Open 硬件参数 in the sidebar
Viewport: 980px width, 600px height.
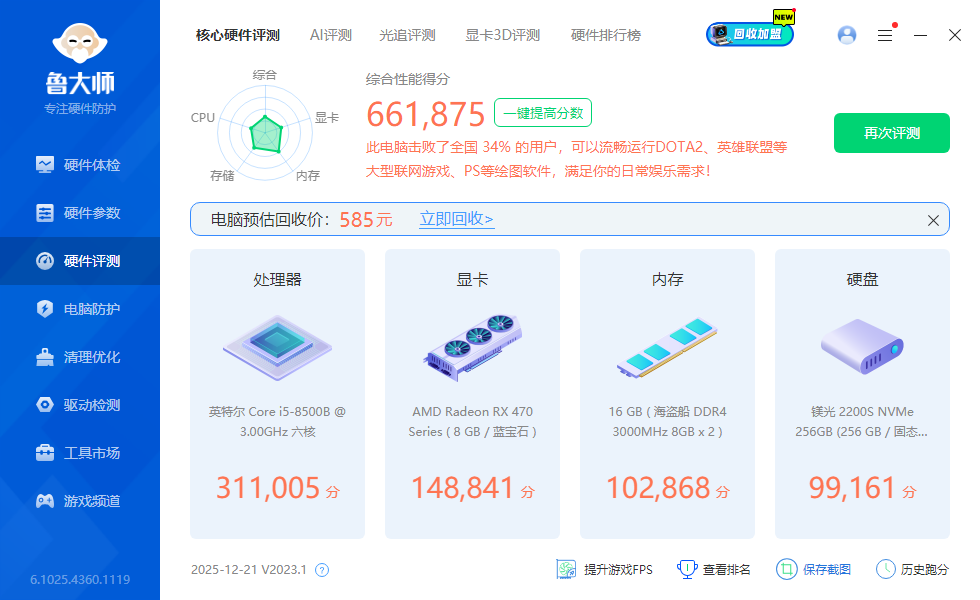(80, 213)
